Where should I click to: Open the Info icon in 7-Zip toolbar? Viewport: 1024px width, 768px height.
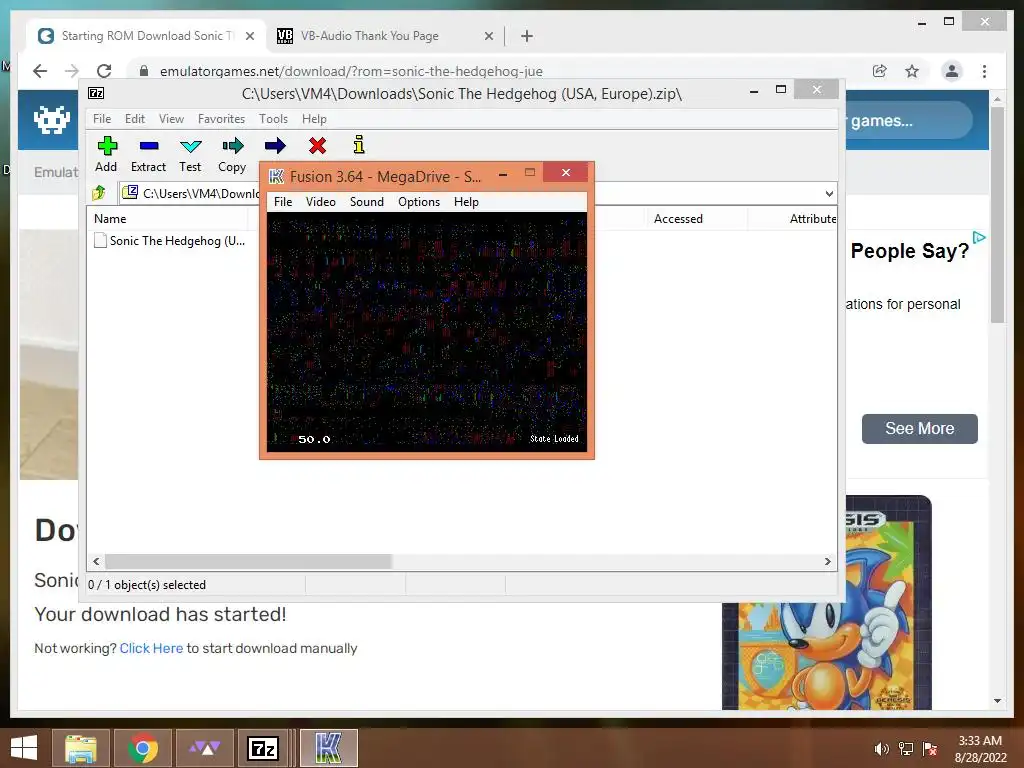tap(359, 145)
